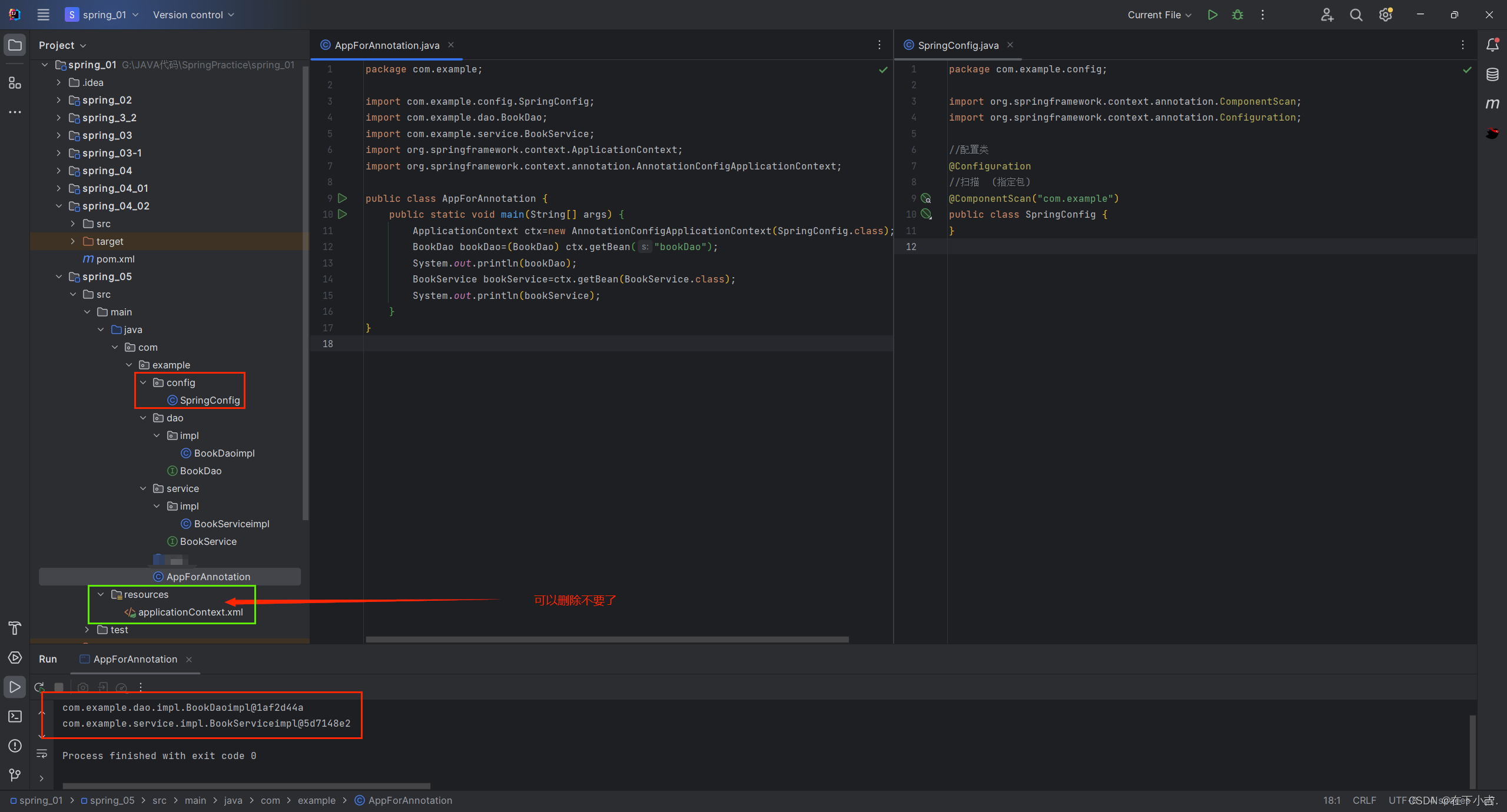Open SpringConfig editor tab options

click(x=1463, y=45)
